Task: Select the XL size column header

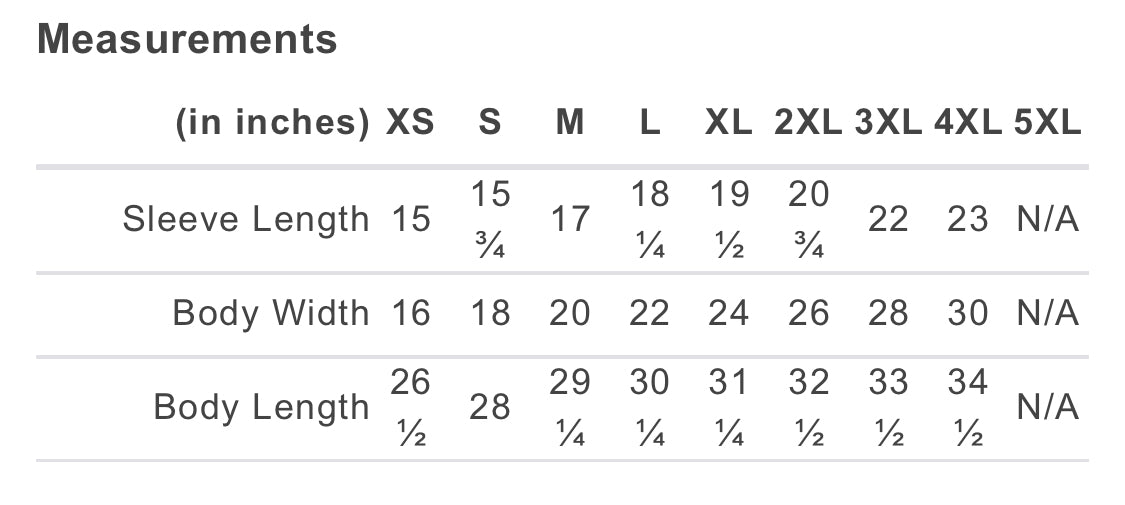Action: tap(728, 123)
